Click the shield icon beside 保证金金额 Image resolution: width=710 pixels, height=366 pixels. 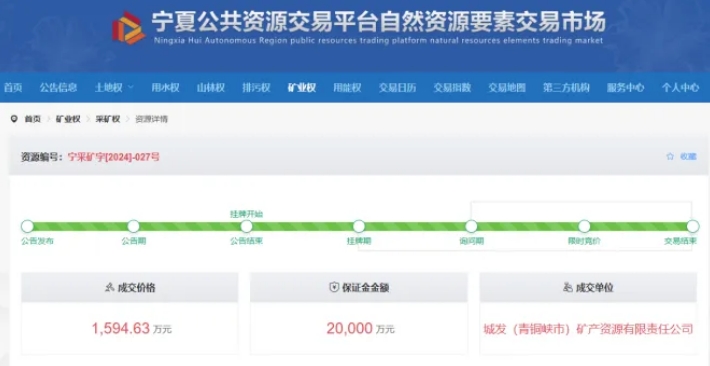point(334,287)
